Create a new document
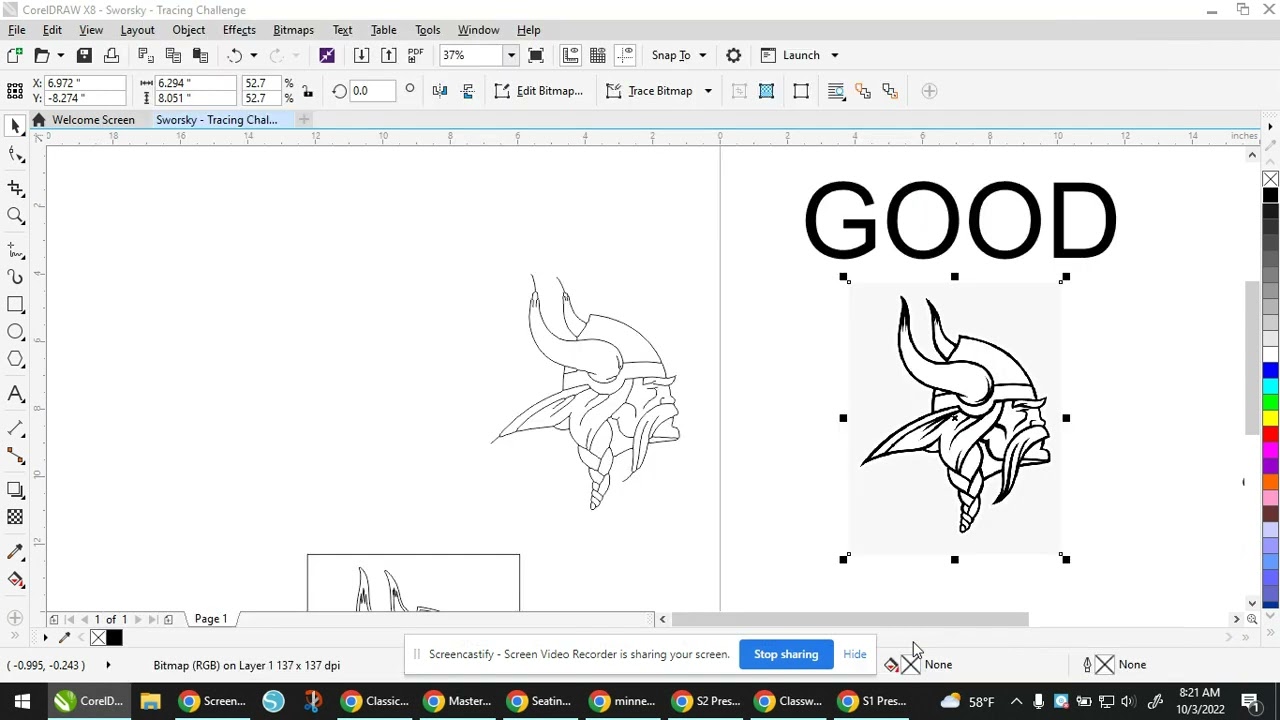 [x=14, y=55]
